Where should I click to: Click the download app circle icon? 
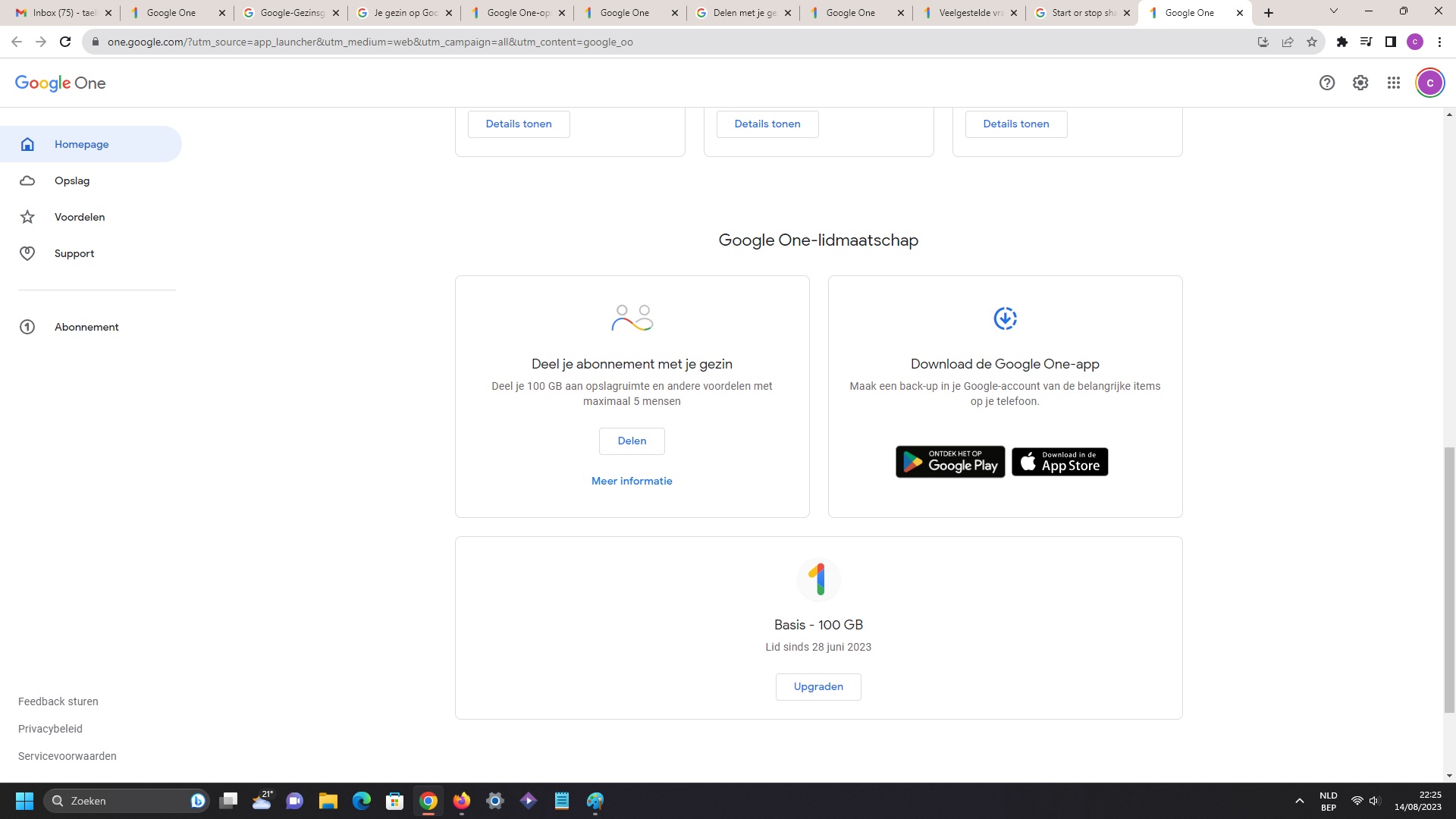coord(1005,318)
